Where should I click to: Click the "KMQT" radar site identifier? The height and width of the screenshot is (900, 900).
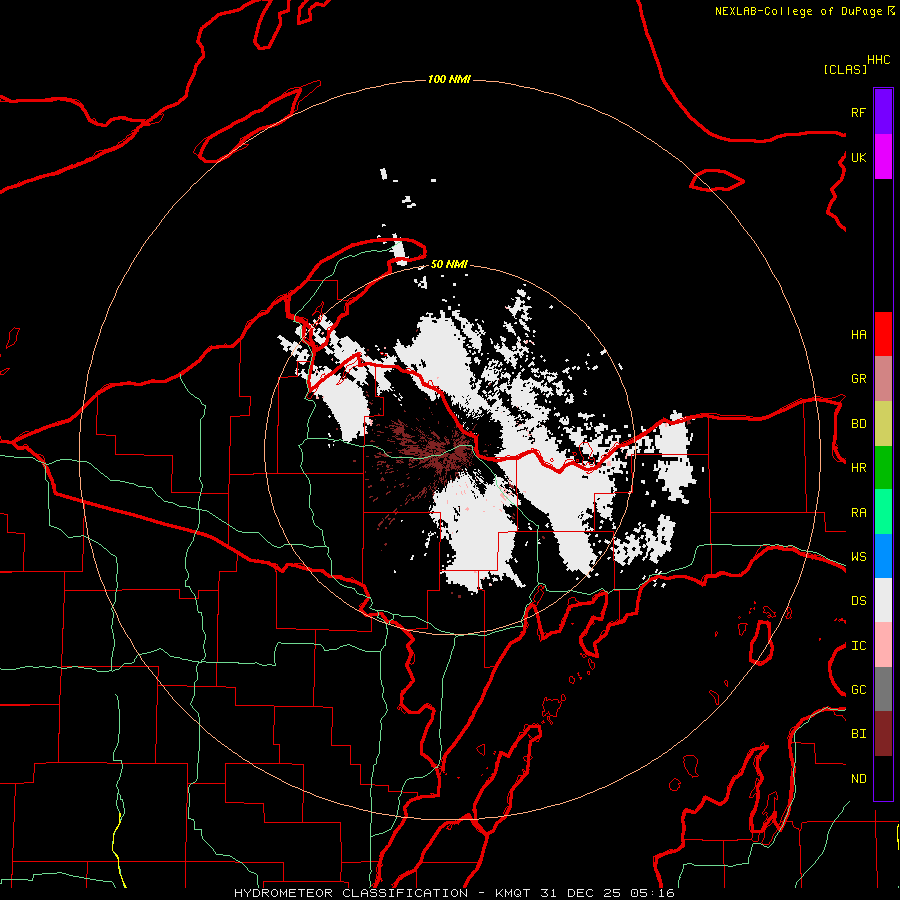click(x=513, y=893)
